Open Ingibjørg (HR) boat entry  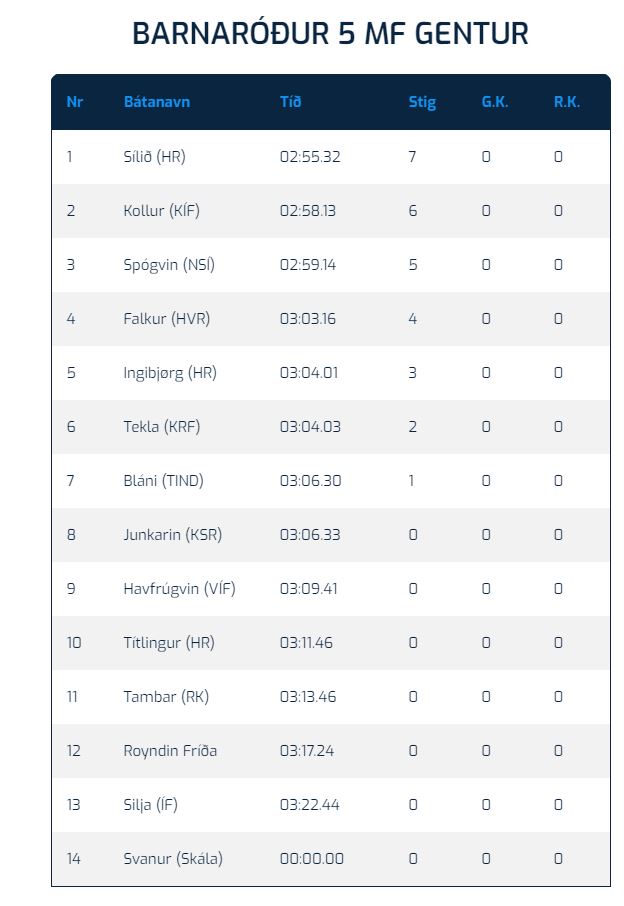coord(170,373)
